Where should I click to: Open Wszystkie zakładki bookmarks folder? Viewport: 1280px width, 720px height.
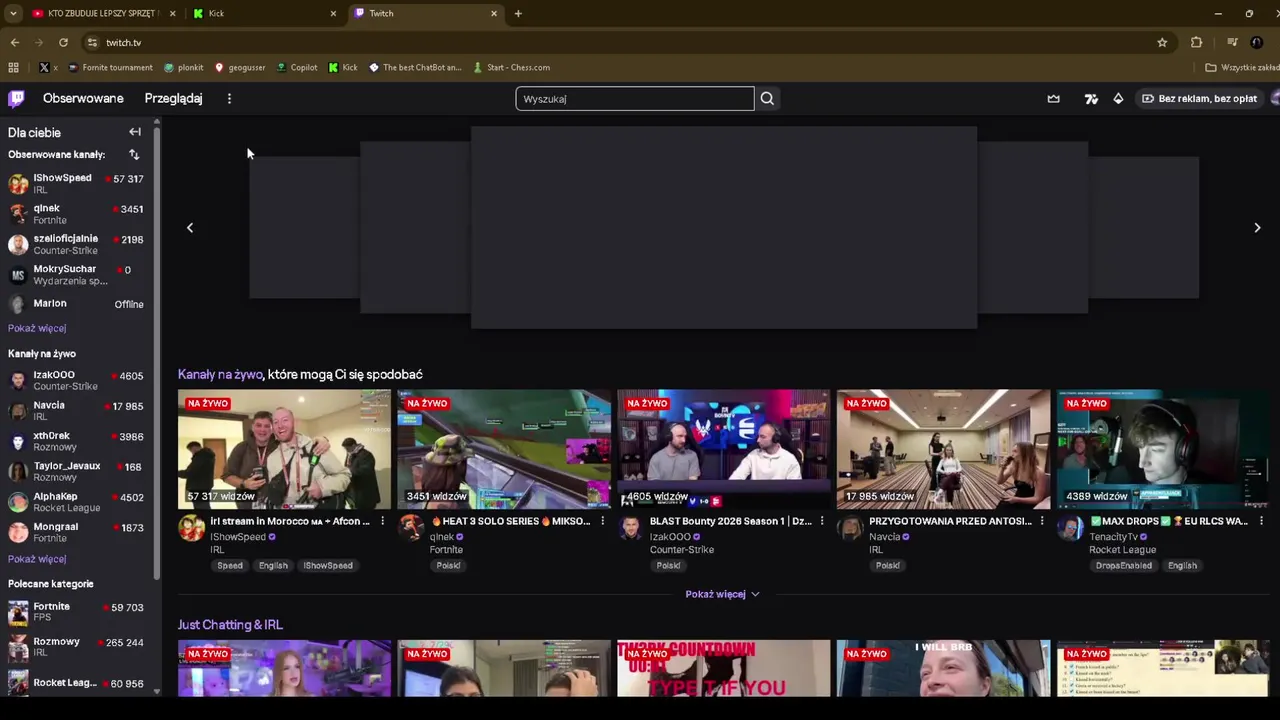coord(1242,67)
